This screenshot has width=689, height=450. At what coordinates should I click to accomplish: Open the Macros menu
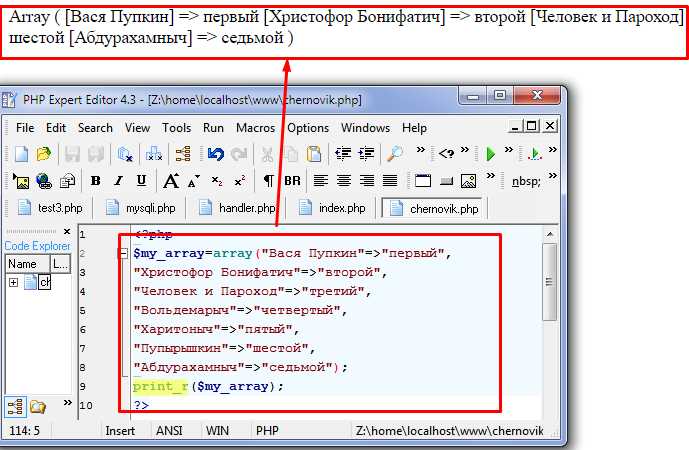tap(255, 128)
